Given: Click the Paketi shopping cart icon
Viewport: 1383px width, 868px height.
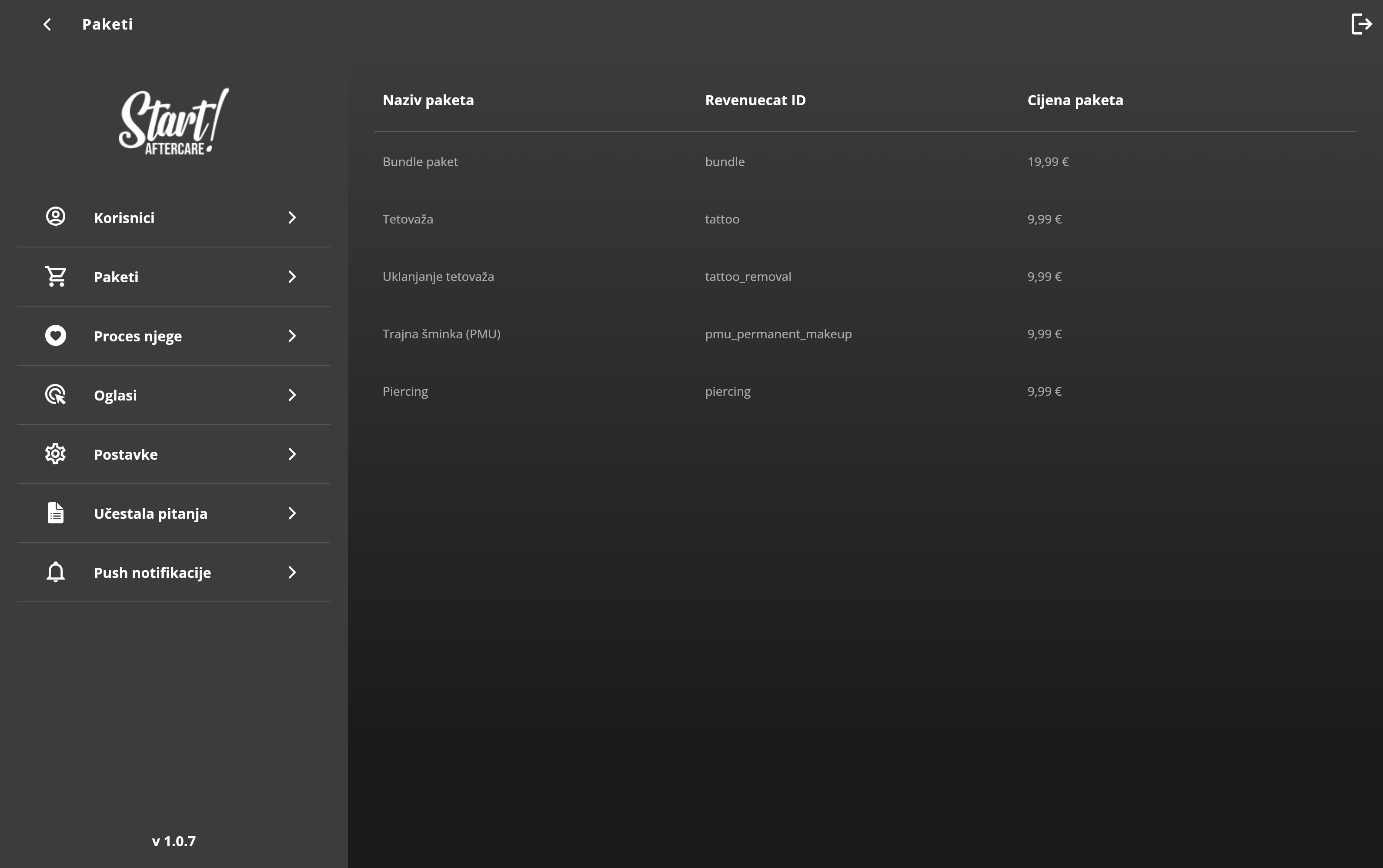Looking at the screenshot, I should [56, 276].
